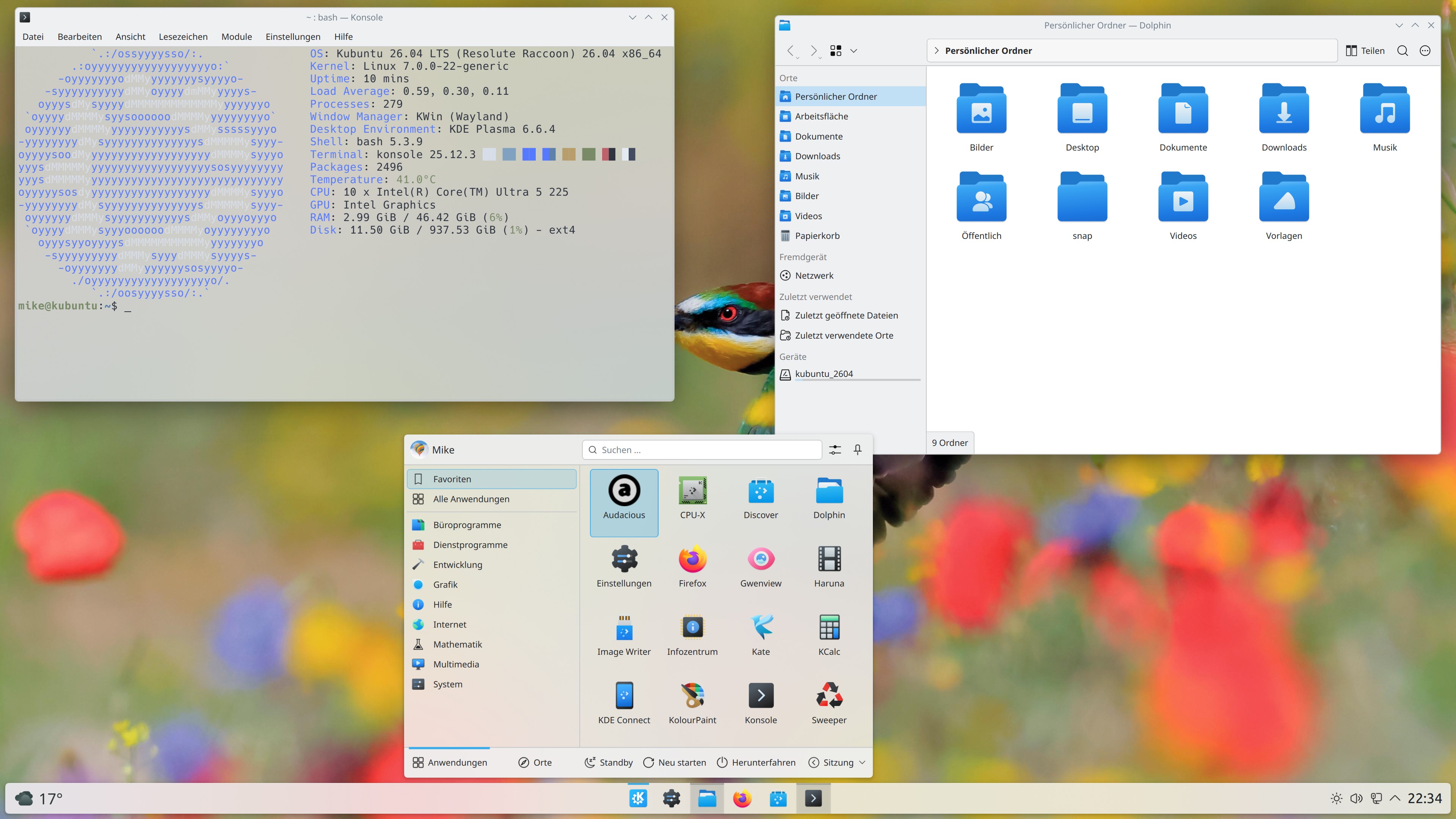This screenshot has height=819, width=1456.
Task: Switch Dolphin view mode to icons
Action: pos(836,51)
